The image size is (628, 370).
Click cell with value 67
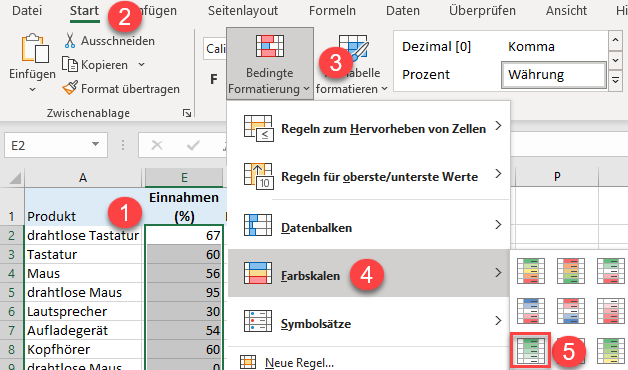click(184, 235)
